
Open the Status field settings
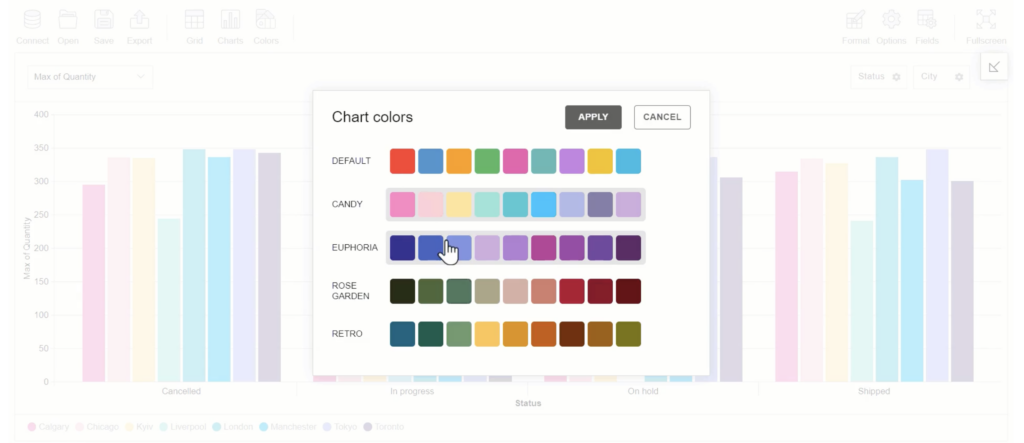click(x=897, y=77)
